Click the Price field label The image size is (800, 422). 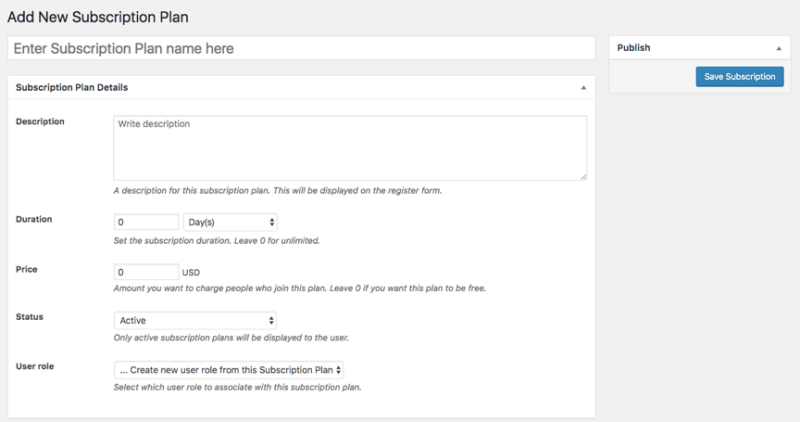point(27,268)
